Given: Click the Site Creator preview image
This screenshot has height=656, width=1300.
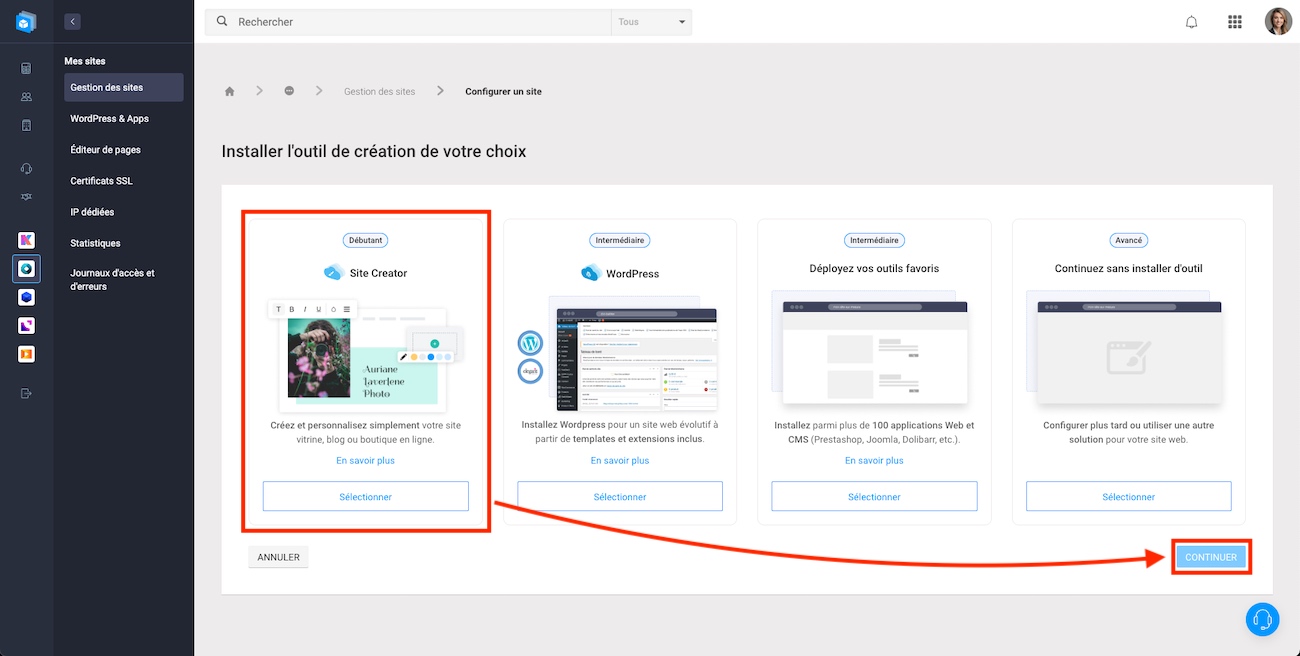Looking at the screenshot, I should coord(366,354).
